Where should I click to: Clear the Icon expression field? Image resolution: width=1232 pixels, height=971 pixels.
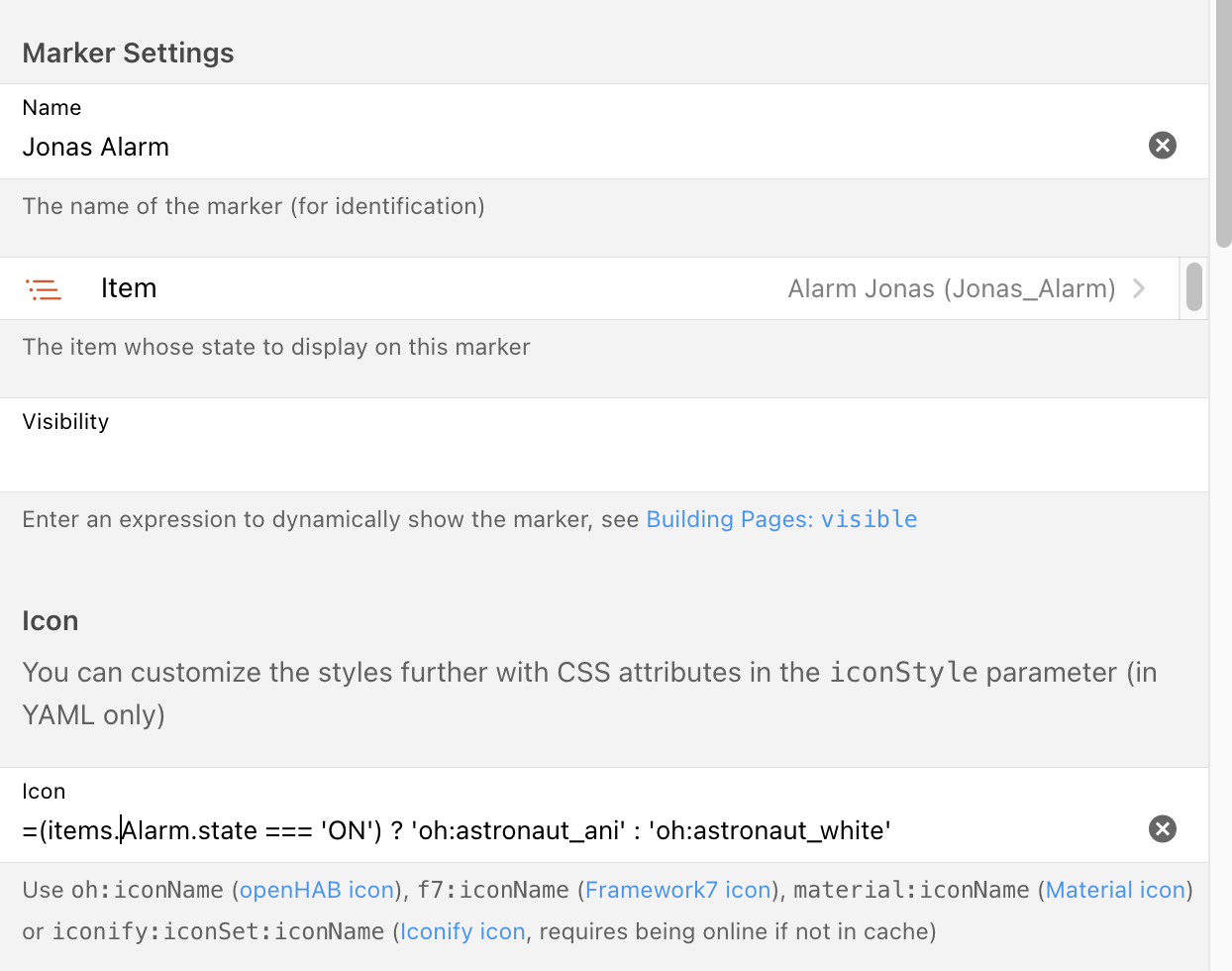click(x=1162, y=829)
